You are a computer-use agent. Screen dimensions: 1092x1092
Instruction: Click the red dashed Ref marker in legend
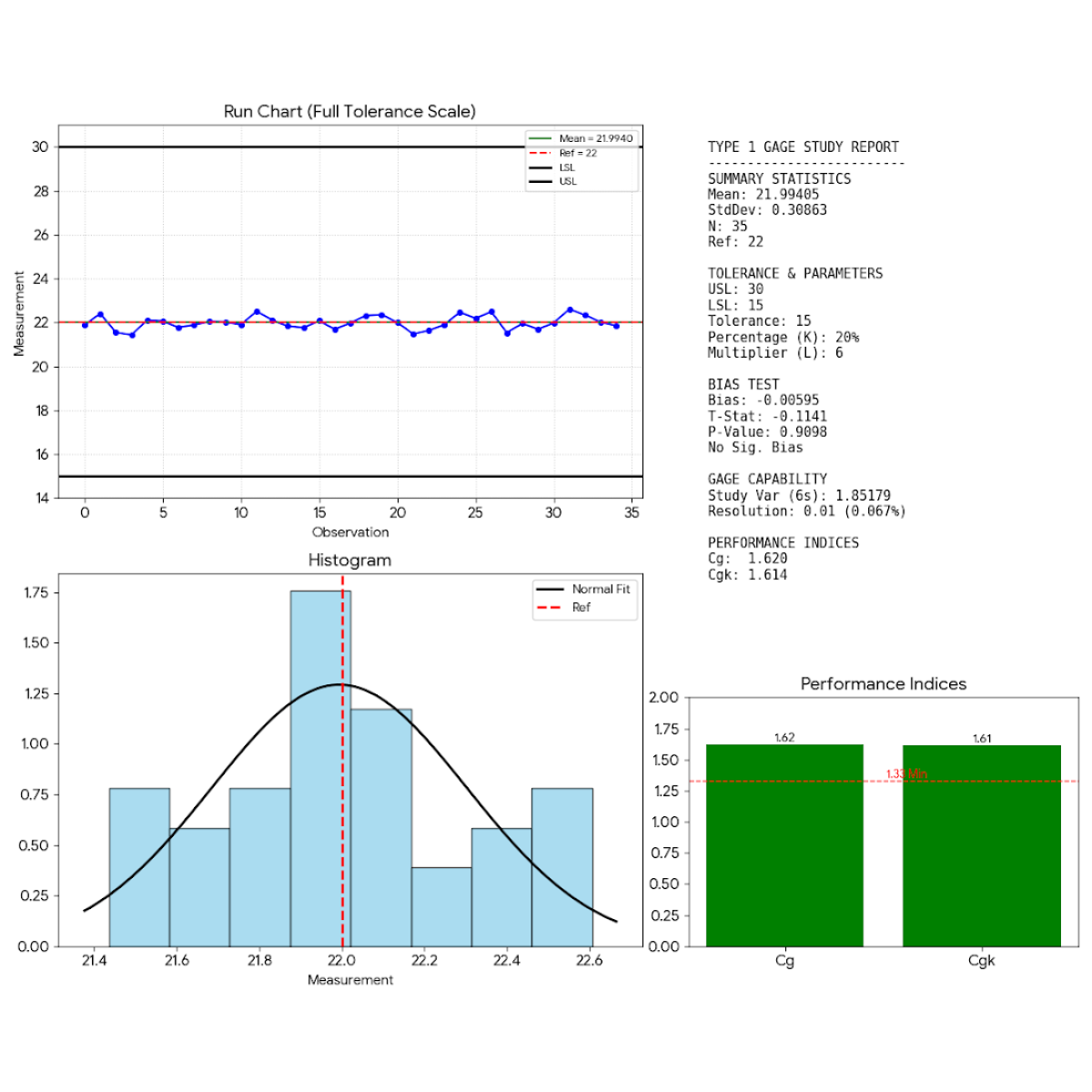click(541, 151)
